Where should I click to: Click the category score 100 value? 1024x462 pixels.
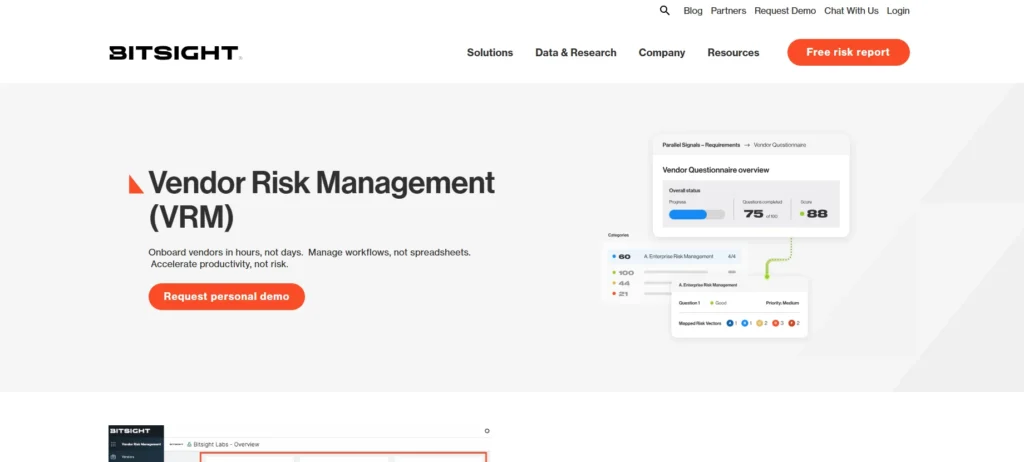[x=626, y=272]
